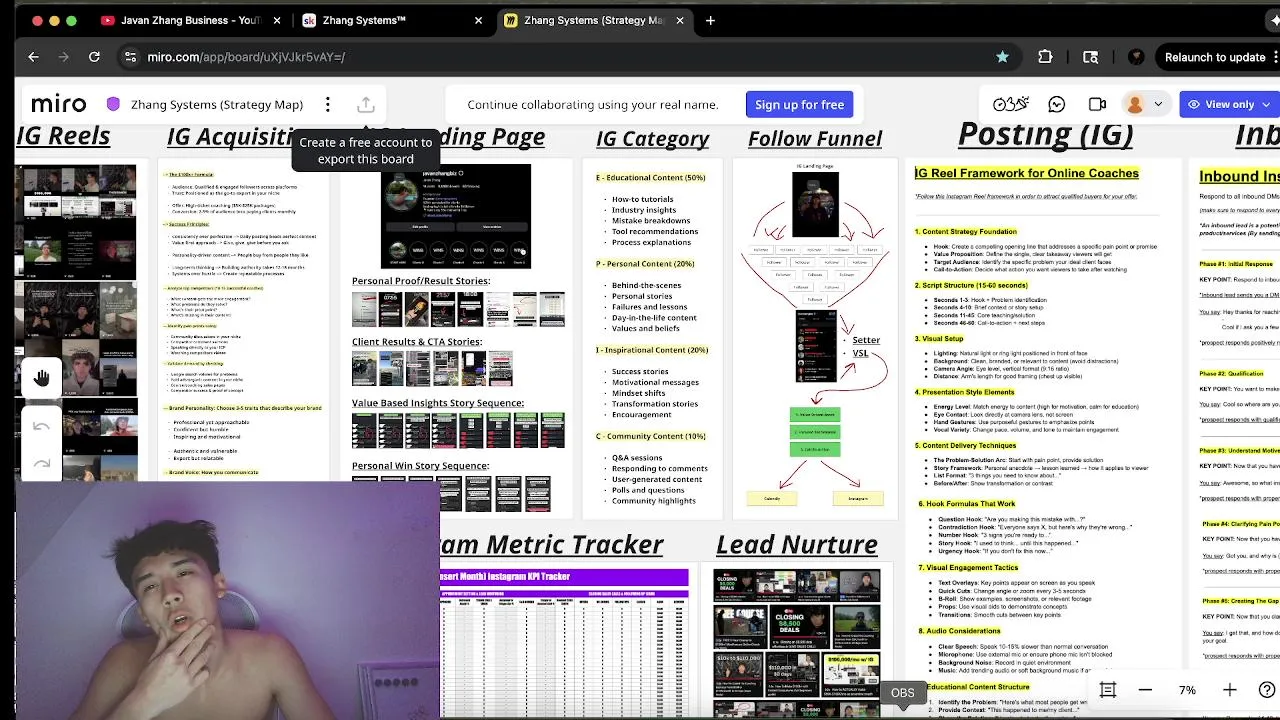1280x720 pixels.
Task: Click Personal Proof/Result Stories heading
Action: [421, 281]
